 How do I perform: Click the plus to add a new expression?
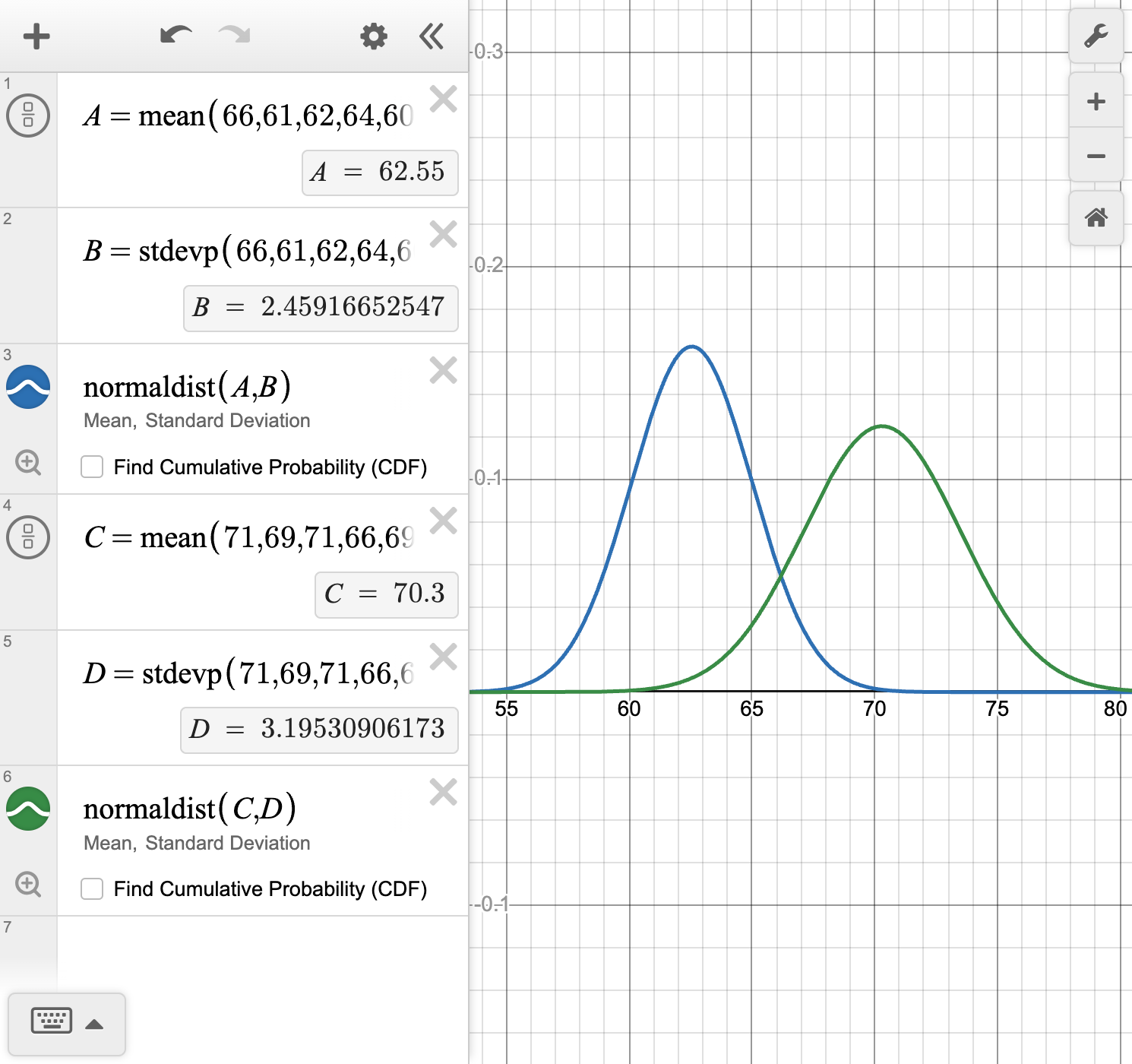[36, 36]
